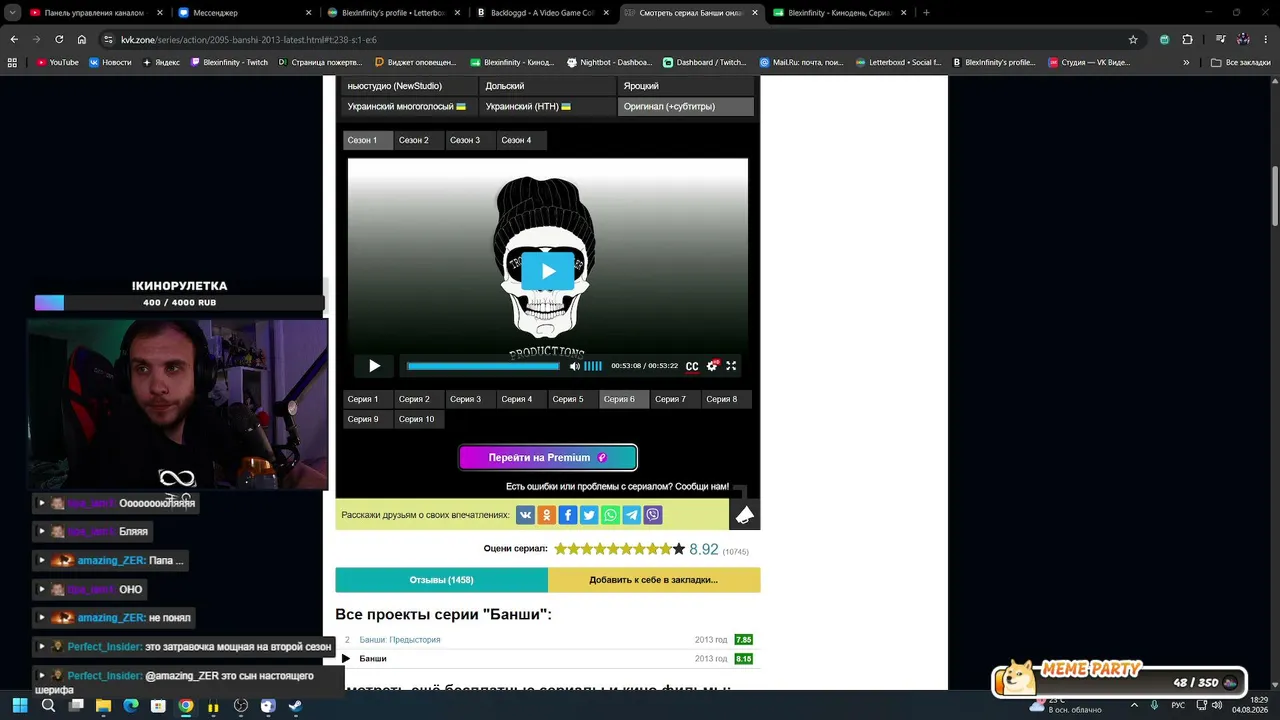Seek in the video progress bar
This screenshot has height=720, width=1280.
(483, 366)
